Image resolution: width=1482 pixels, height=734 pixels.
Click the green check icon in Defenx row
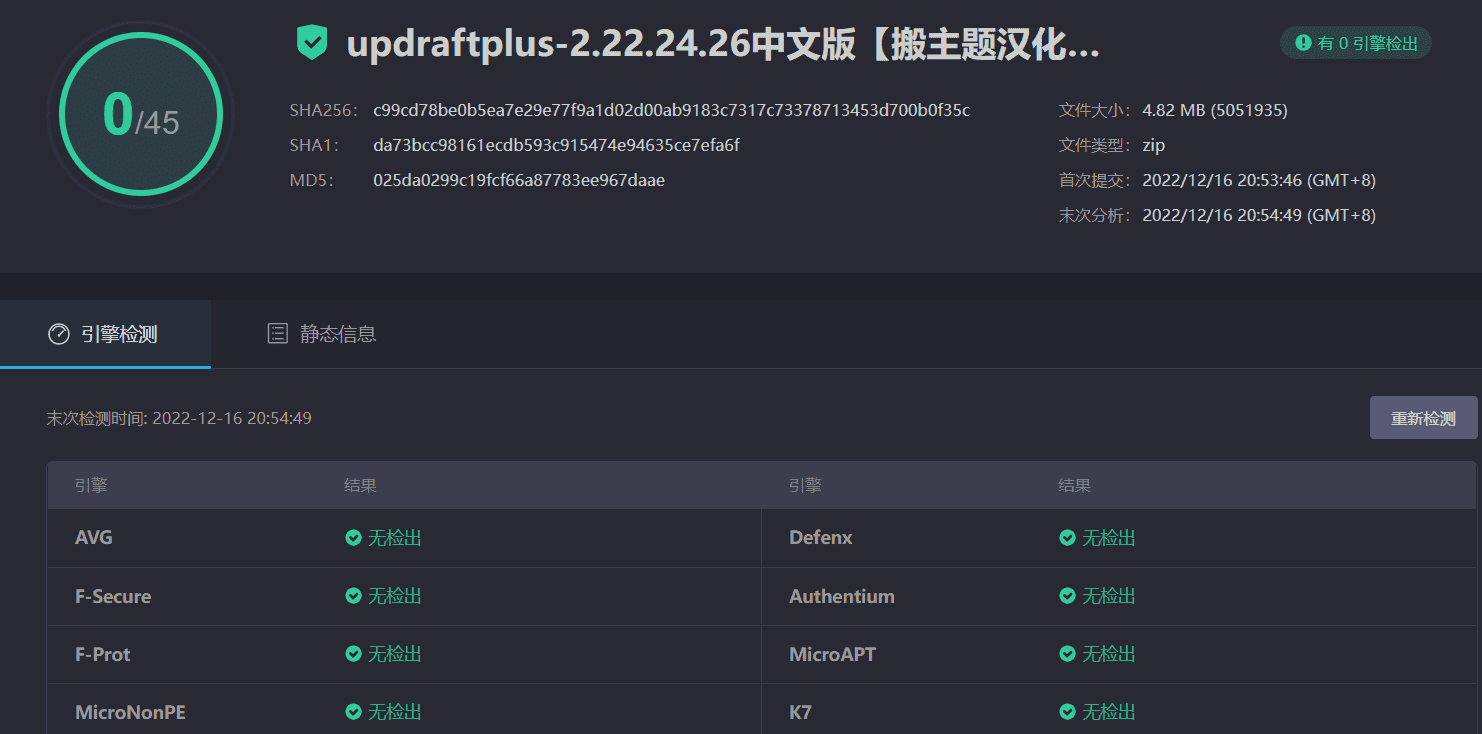point(1067,538)
